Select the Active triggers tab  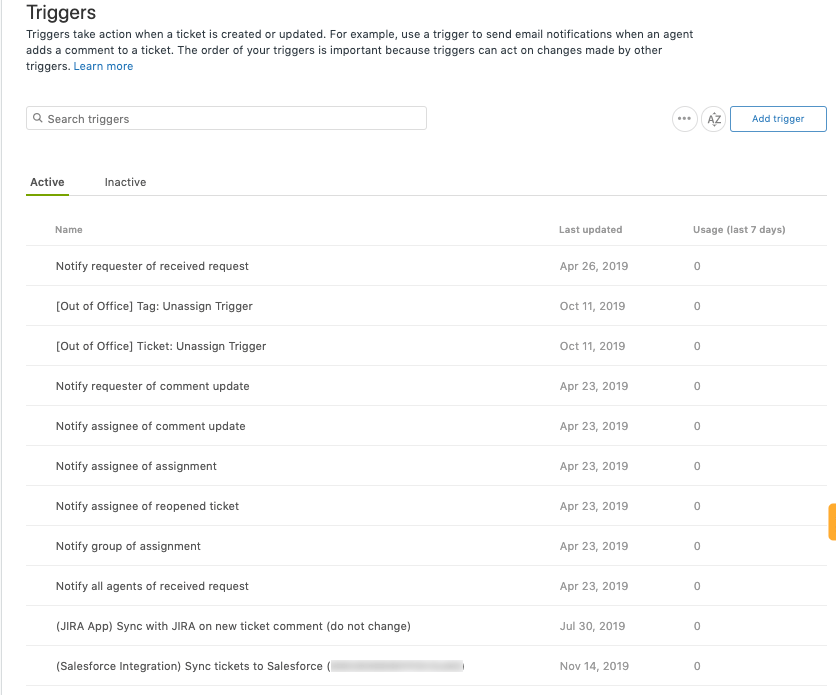(x=47, y=182)
